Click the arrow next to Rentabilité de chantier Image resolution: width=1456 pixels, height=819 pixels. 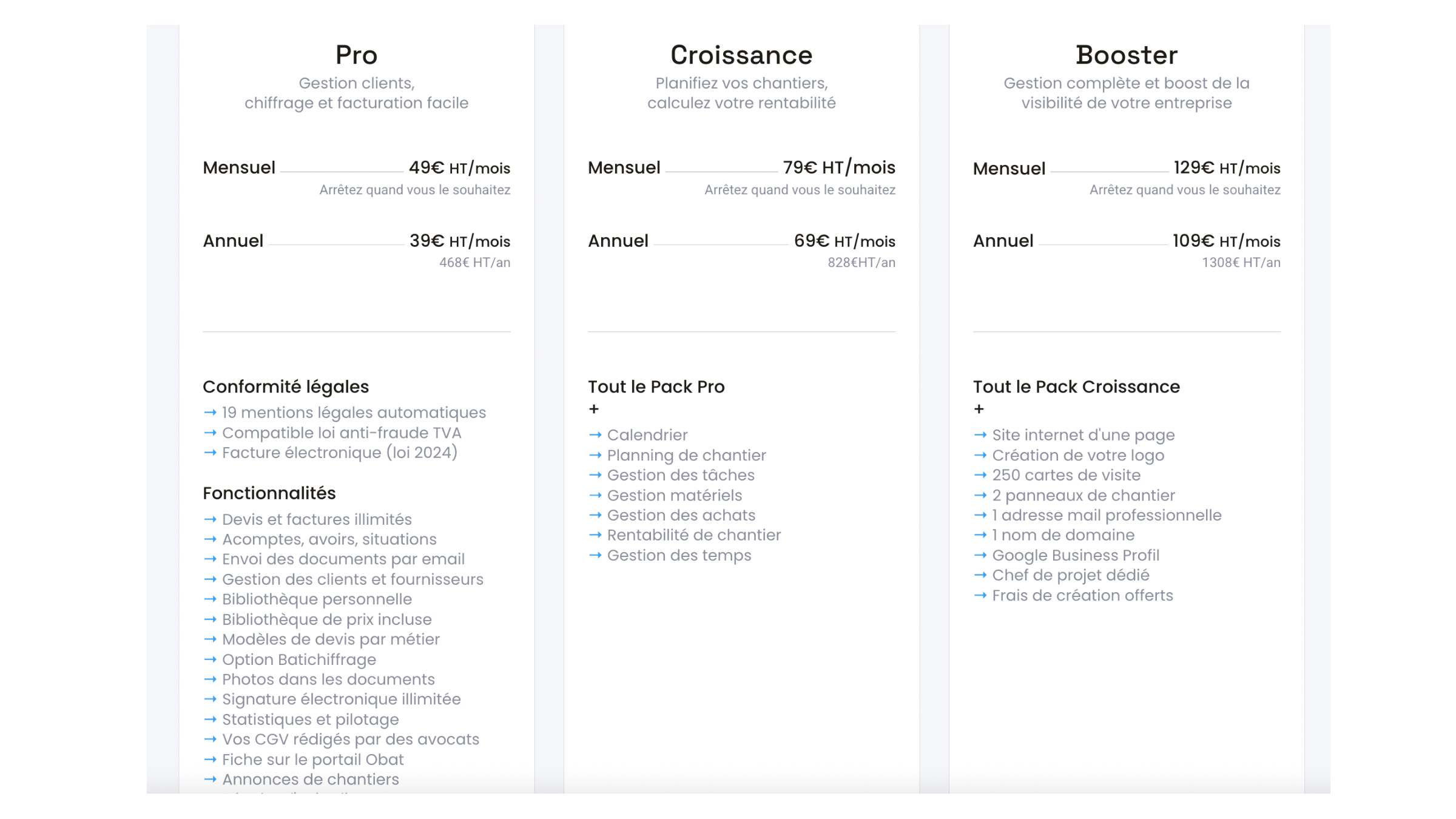595,535
